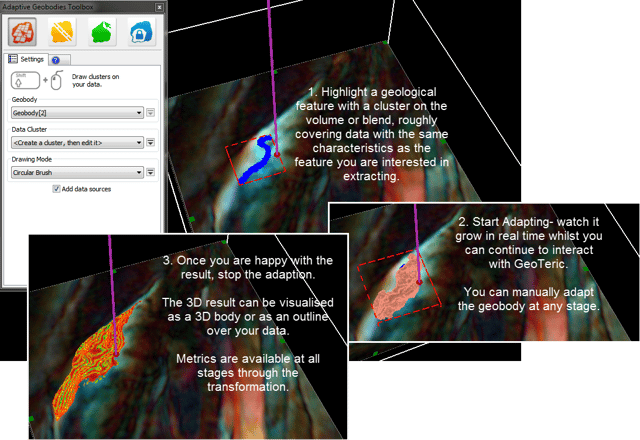Click the 'Geobody' group label
The image size is (640, 440).
point(24,99)
